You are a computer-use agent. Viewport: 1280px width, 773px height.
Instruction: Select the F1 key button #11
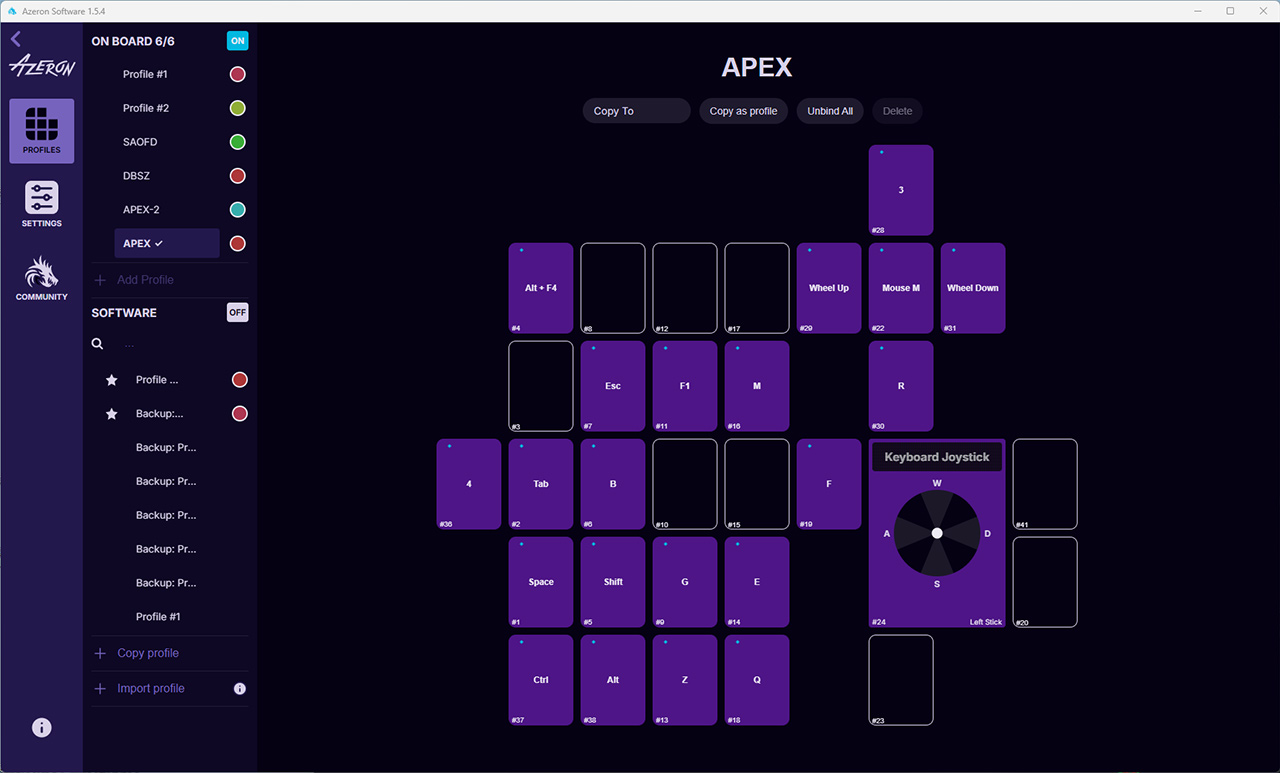685,386
